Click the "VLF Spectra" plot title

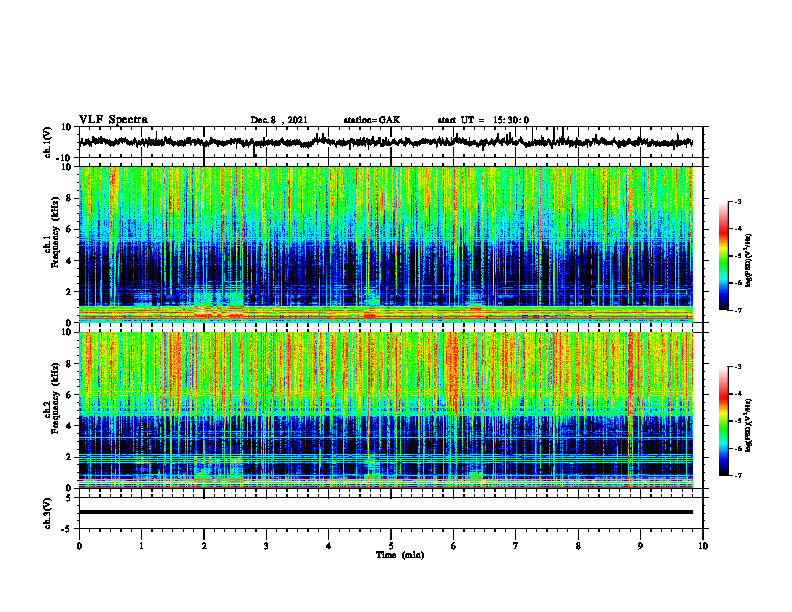(113, 120)
